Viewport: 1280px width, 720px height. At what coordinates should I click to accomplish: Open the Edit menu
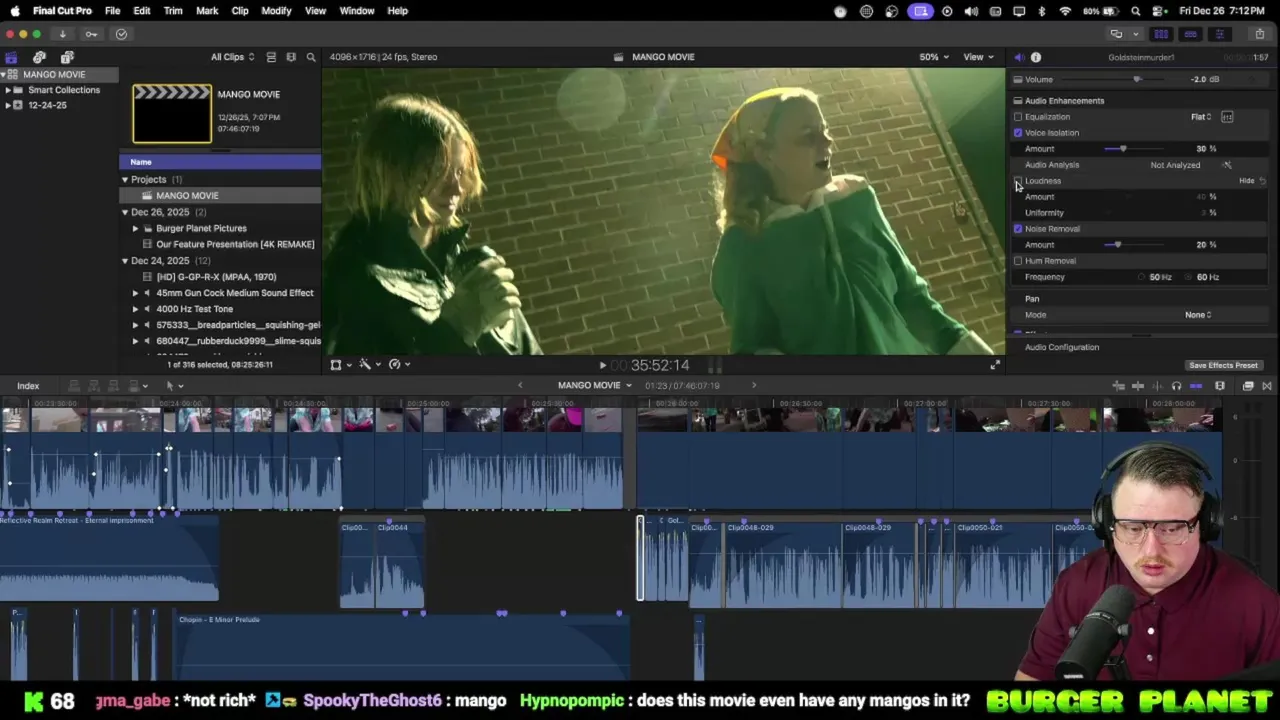(x=142, y=11)
